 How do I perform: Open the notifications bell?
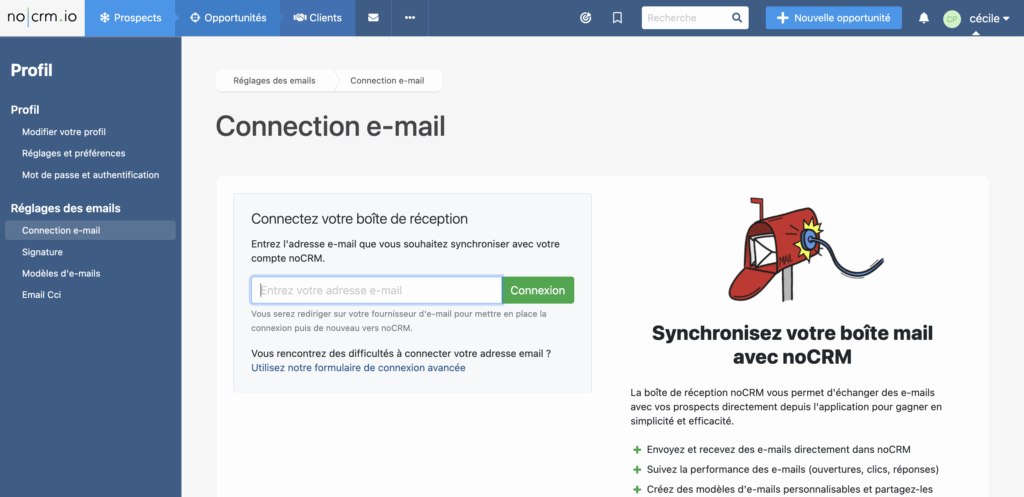click(924, 18)
